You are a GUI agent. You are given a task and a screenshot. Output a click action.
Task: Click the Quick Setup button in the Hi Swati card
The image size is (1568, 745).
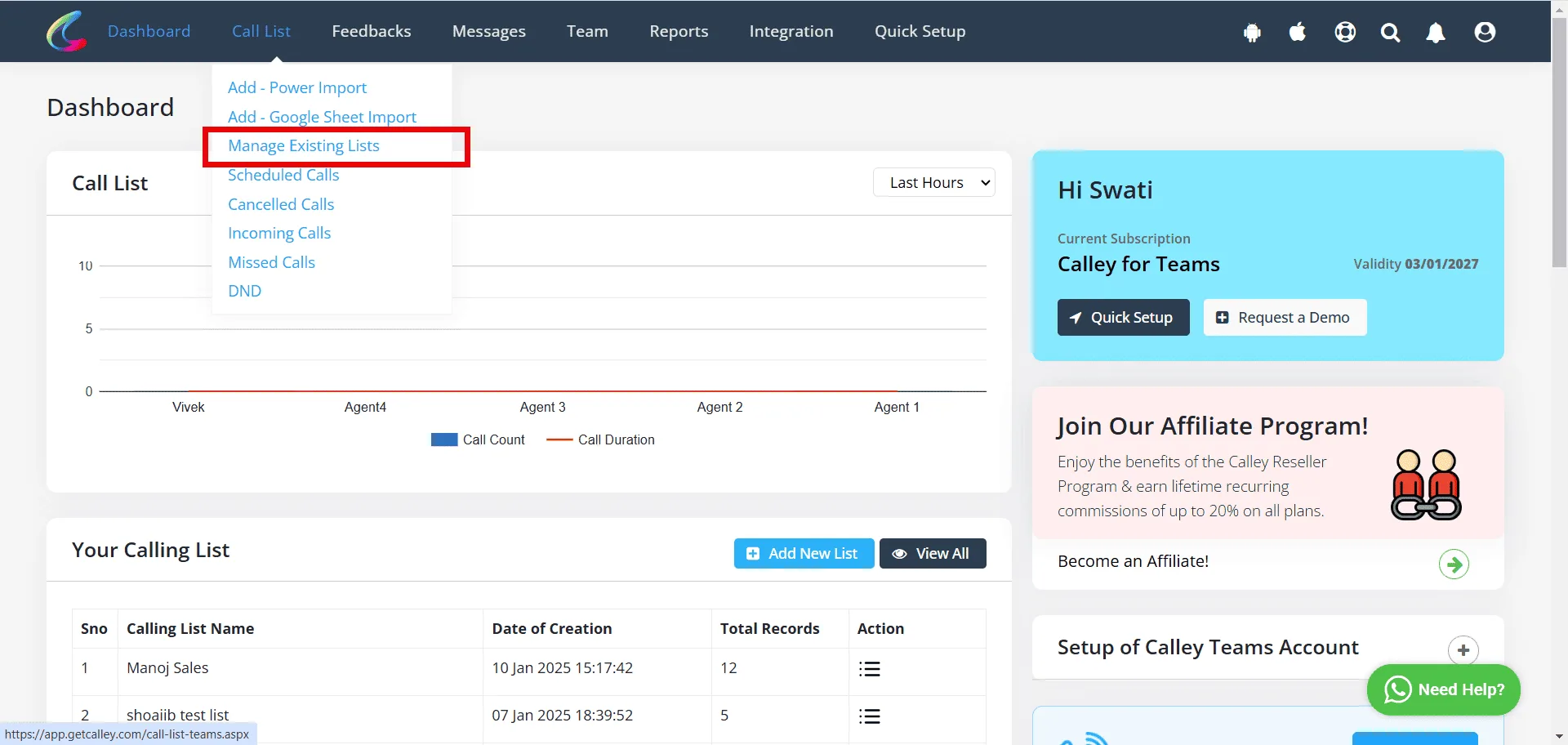pyautogui.click(x=1123, y=317)
